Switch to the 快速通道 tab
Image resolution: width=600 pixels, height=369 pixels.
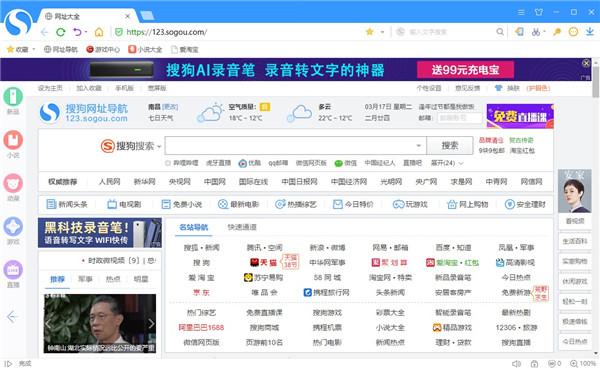click(242, 227)
